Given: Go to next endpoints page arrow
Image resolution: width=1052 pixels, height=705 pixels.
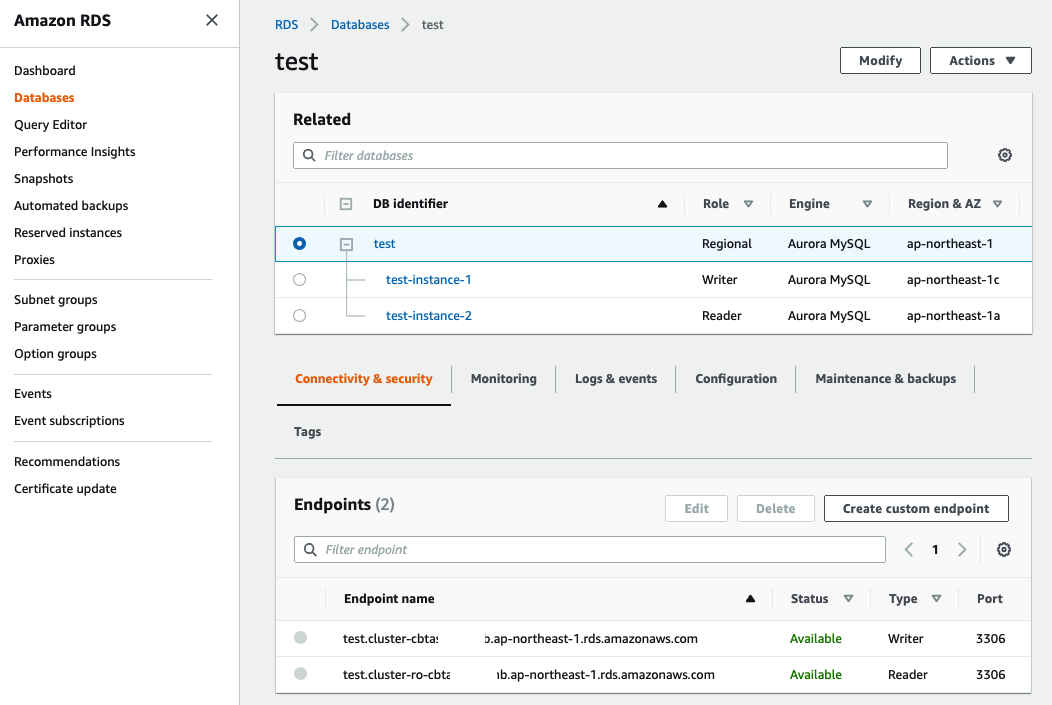Looking at the screenshot, I should point(962,549).
